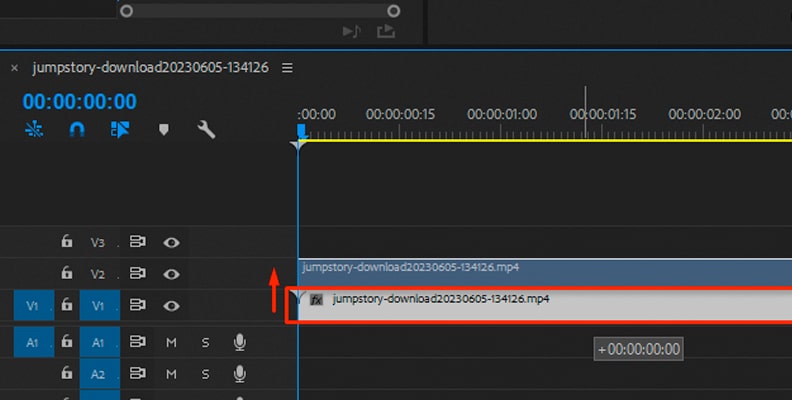Screen dimensions: 792x400
Task: Open Timeline Display Settings wrench
Action: [206, 130]
